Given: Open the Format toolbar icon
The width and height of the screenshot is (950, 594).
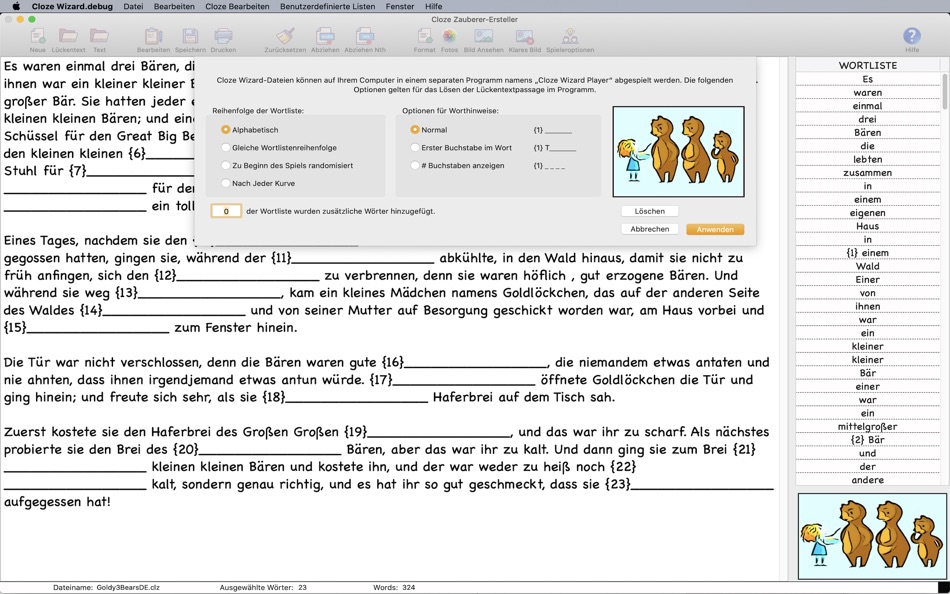Looking at the screenshot, I should pyautogui.click(x=424, y=36).
